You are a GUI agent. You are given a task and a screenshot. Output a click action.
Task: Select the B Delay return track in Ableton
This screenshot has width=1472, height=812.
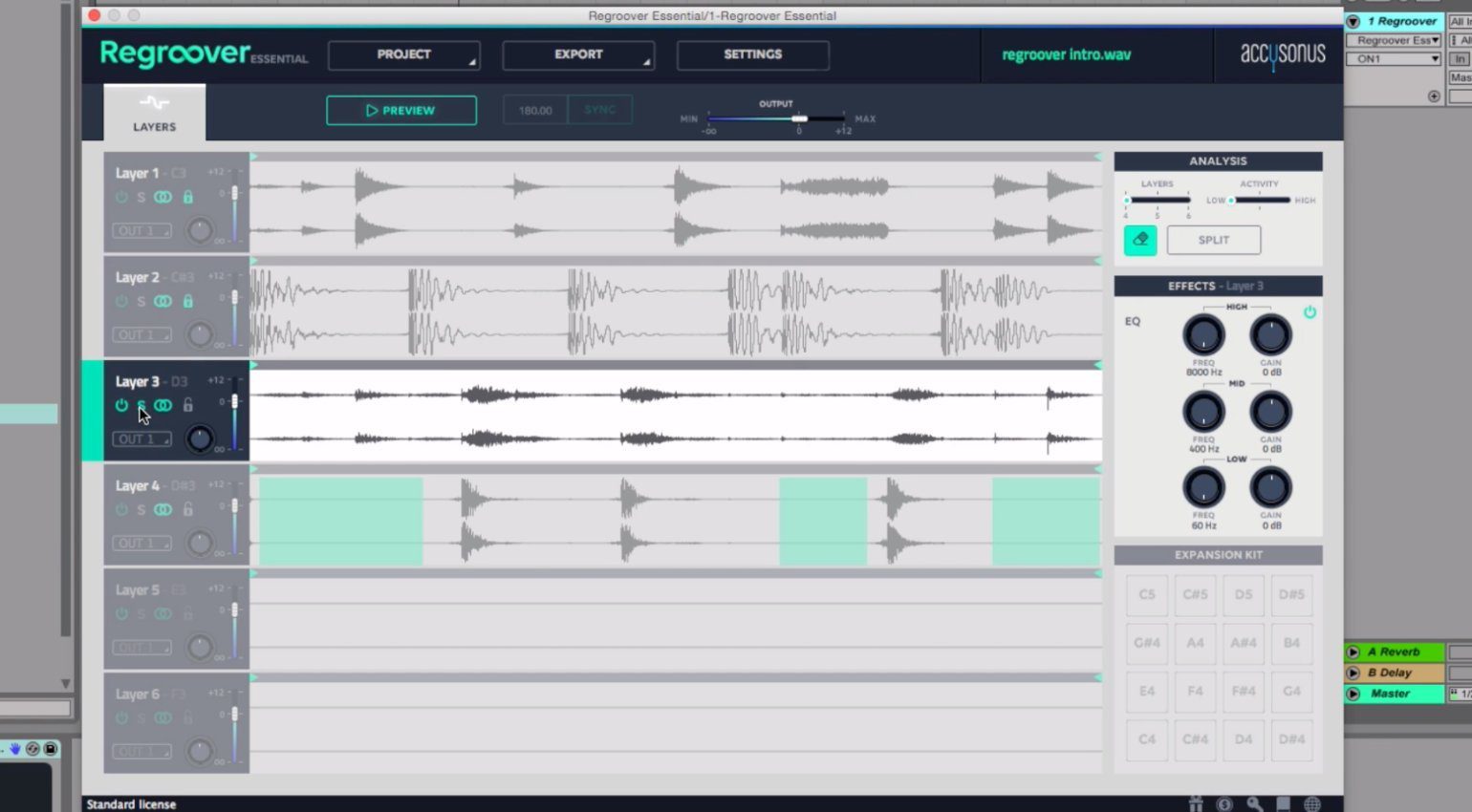1394,673
